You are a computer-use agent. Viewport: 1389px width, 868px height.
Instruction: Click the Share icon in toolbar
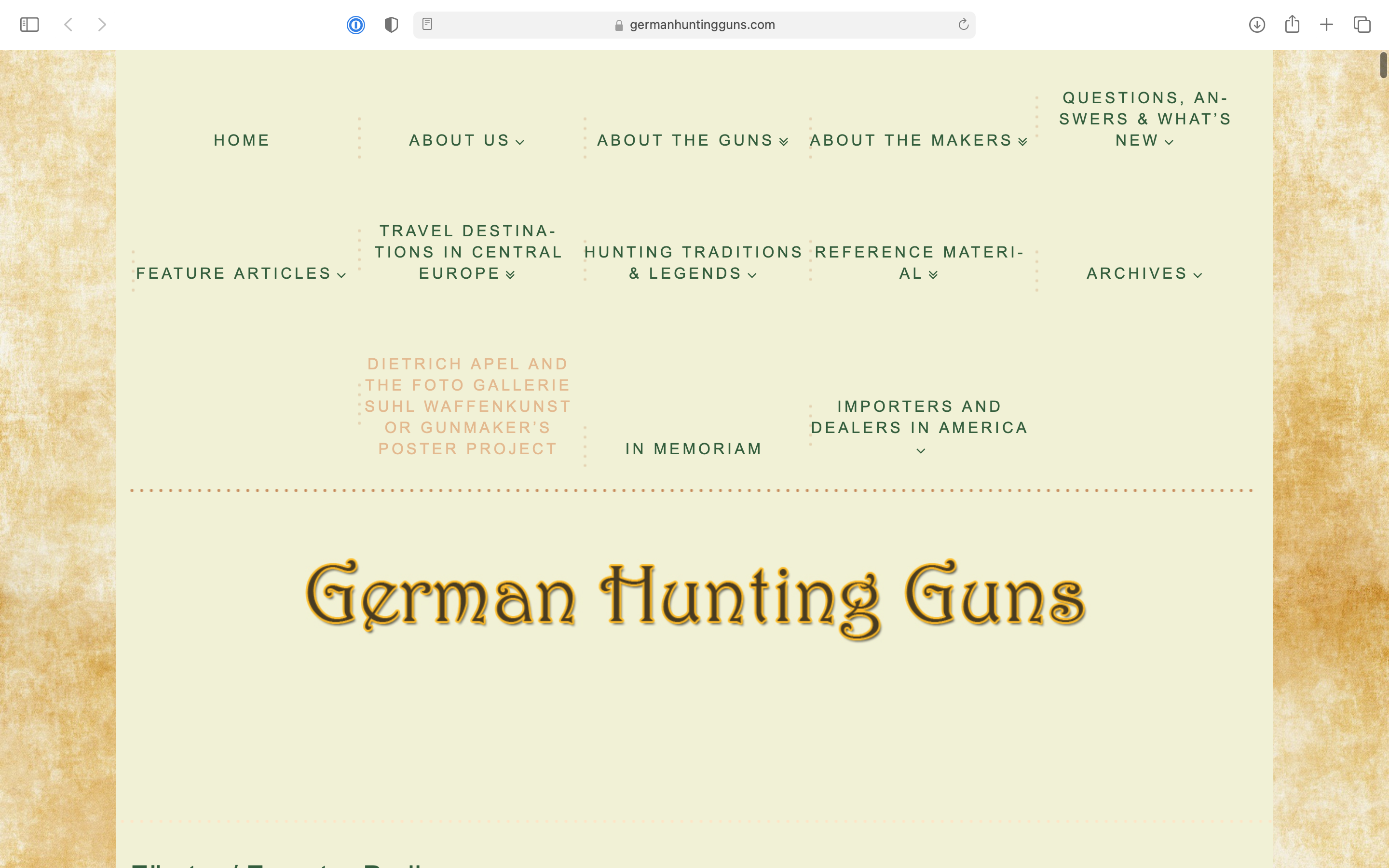1292,24
